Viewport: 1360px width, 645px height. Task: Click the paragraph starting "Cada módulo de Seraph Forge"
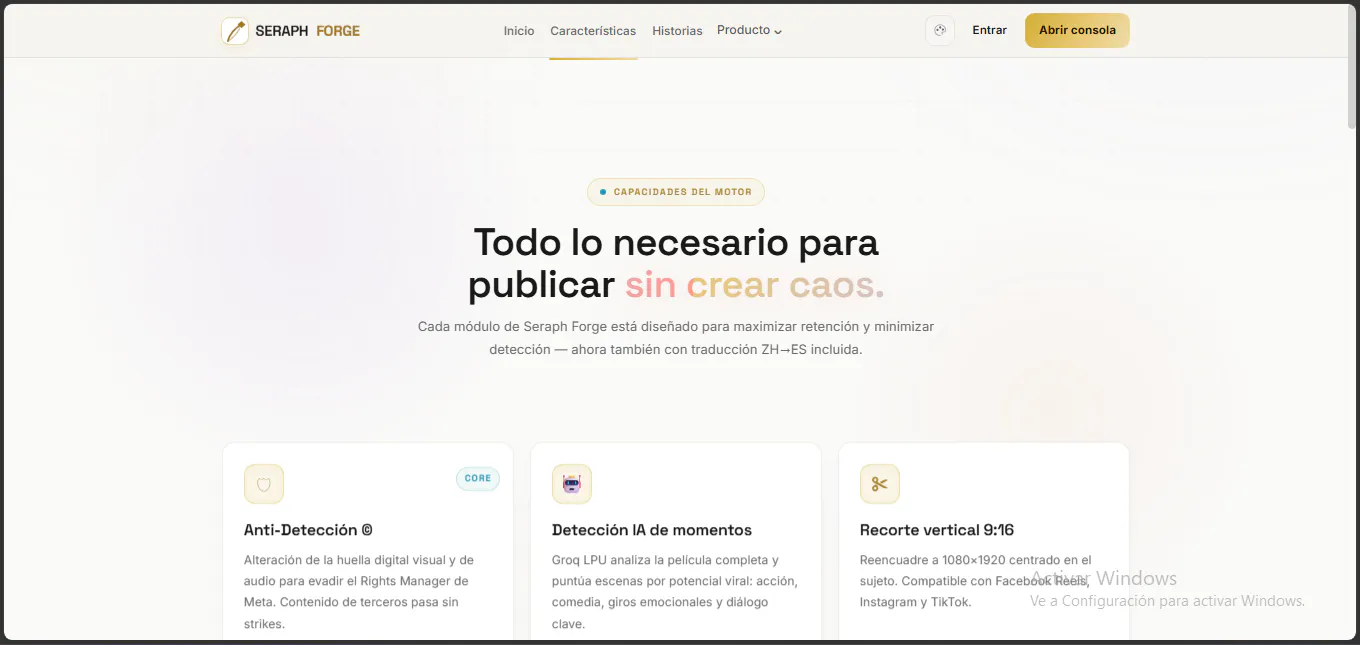click(x=676, y=338)
